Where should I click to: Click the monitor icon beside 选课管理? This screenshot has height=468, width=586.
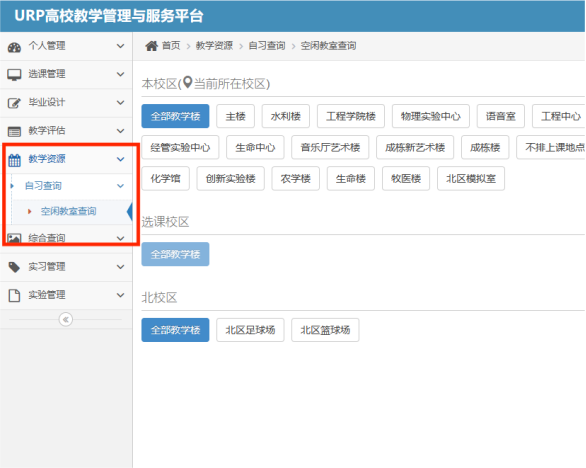[14, 75]
